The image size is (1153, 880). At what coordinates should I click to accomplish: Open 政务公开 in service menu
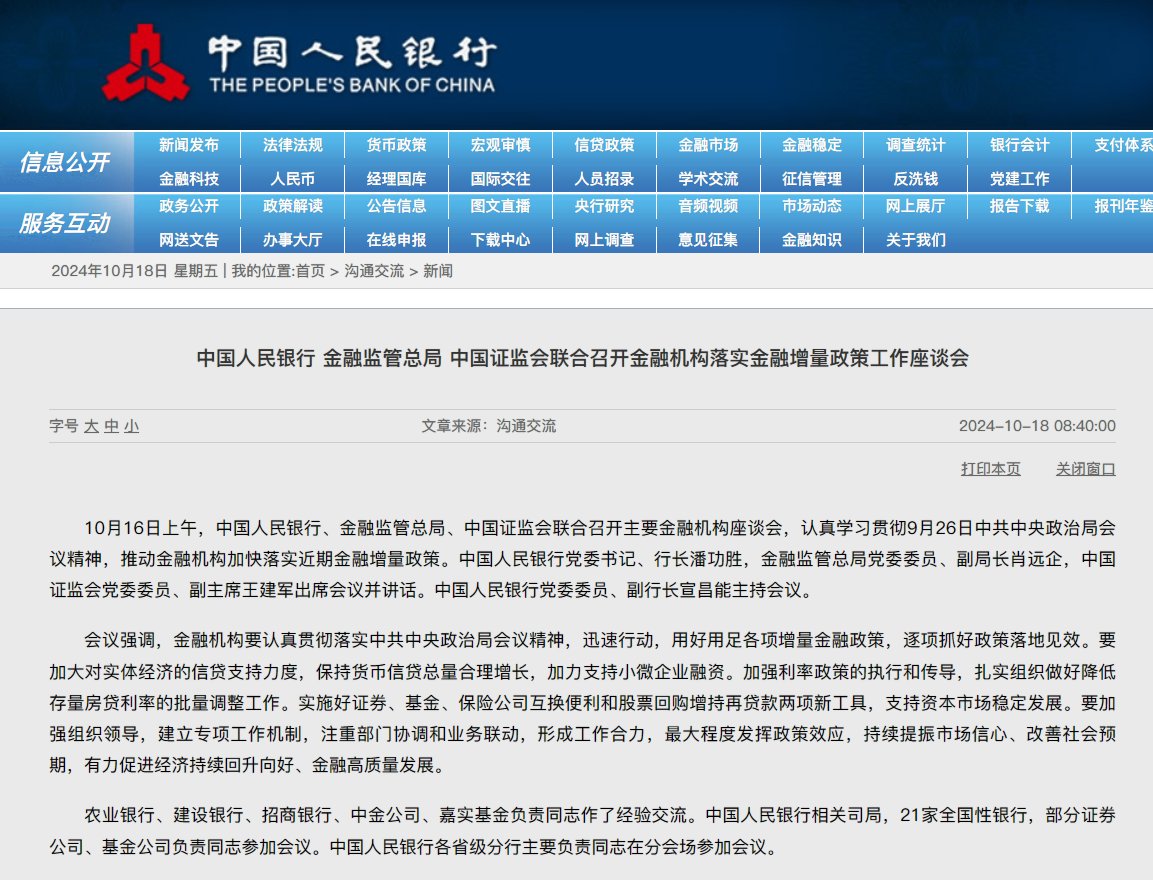point(189,206)
